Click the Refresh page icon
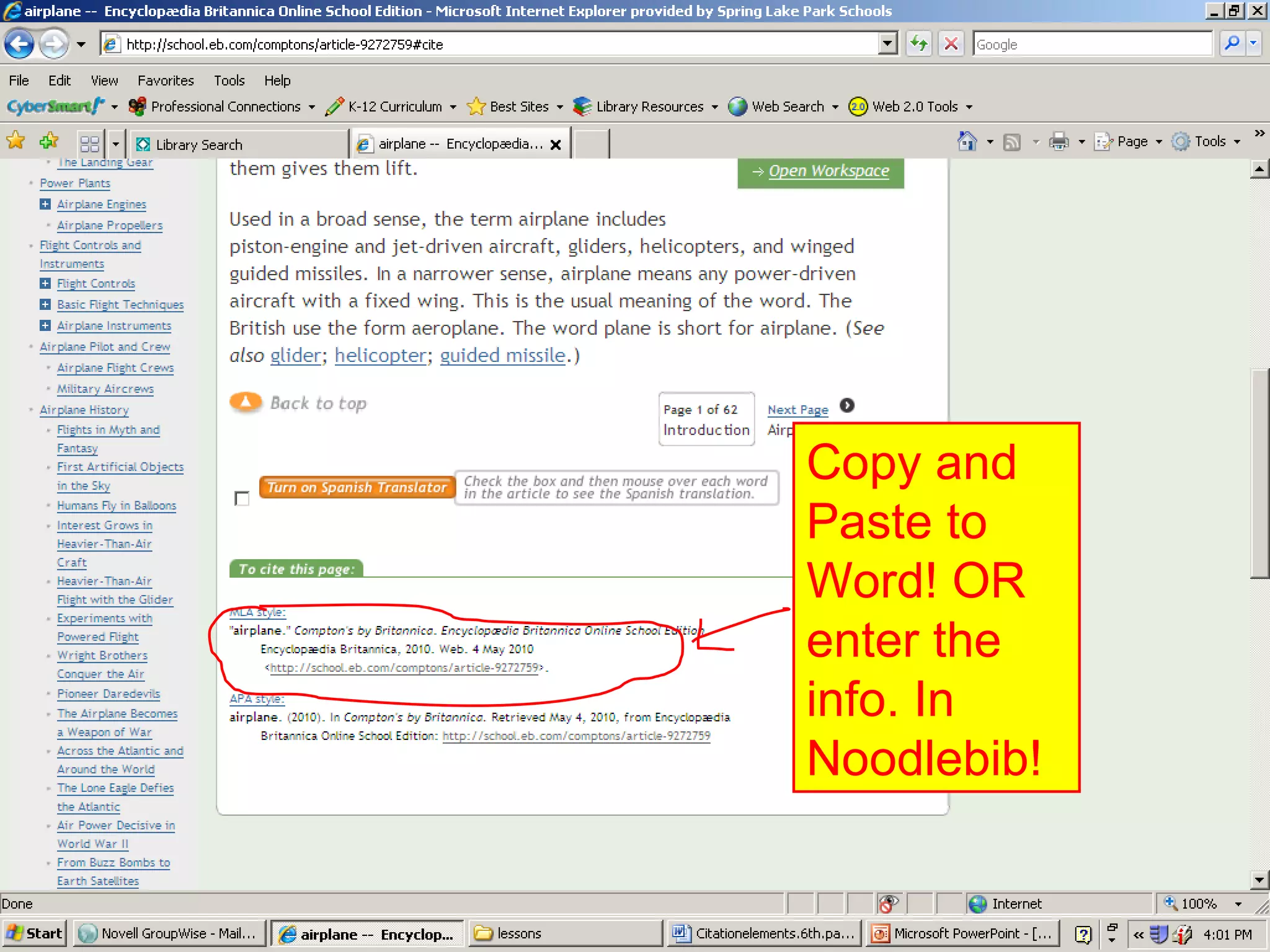 [x=919, y=44]
